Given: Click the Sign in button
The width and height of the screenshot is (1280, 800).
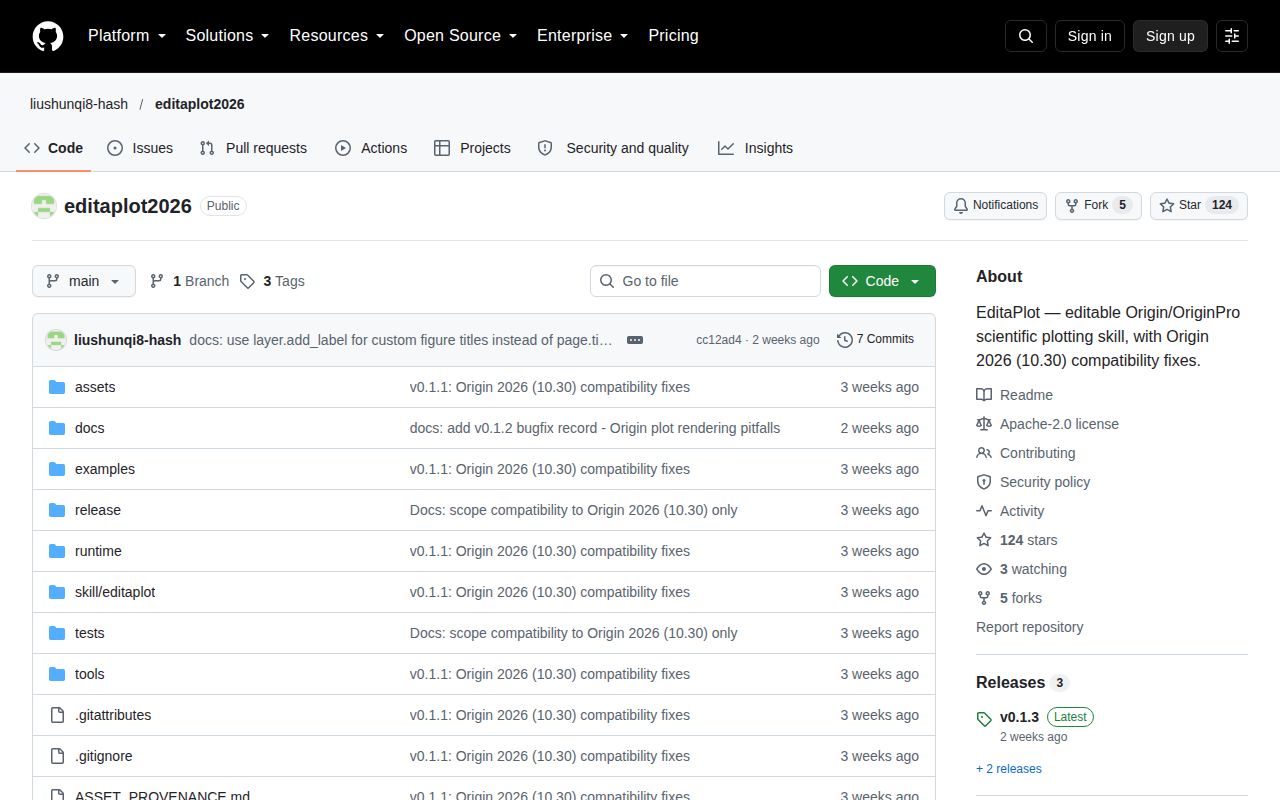Looking at the screenshot, I should click(1089, 36).
